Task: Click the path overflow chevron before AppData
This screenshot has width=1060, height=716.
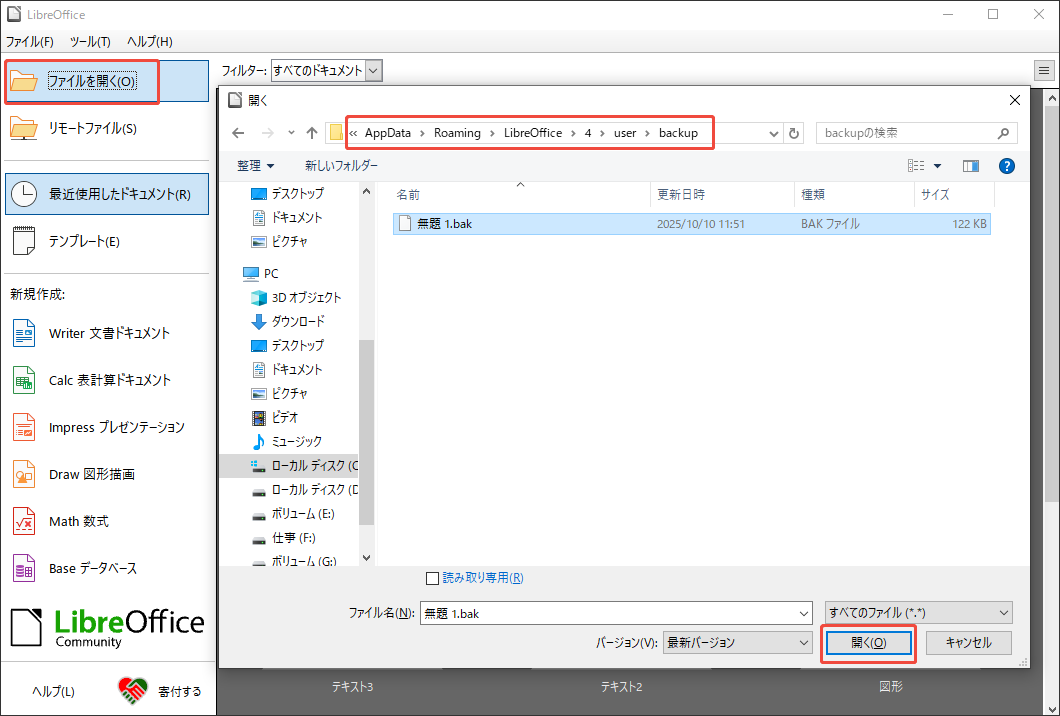Action: 354,133
